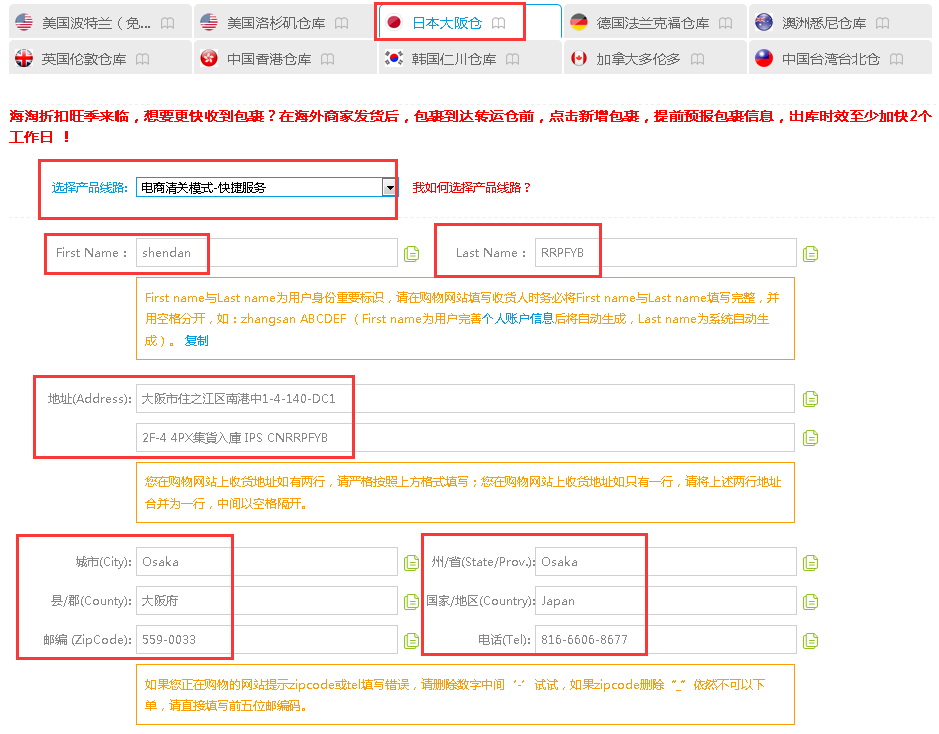Copy the first address line via its icon
The width and height of the screenshot is (939, 734).
pyautogui.click(x=810, y=400)
